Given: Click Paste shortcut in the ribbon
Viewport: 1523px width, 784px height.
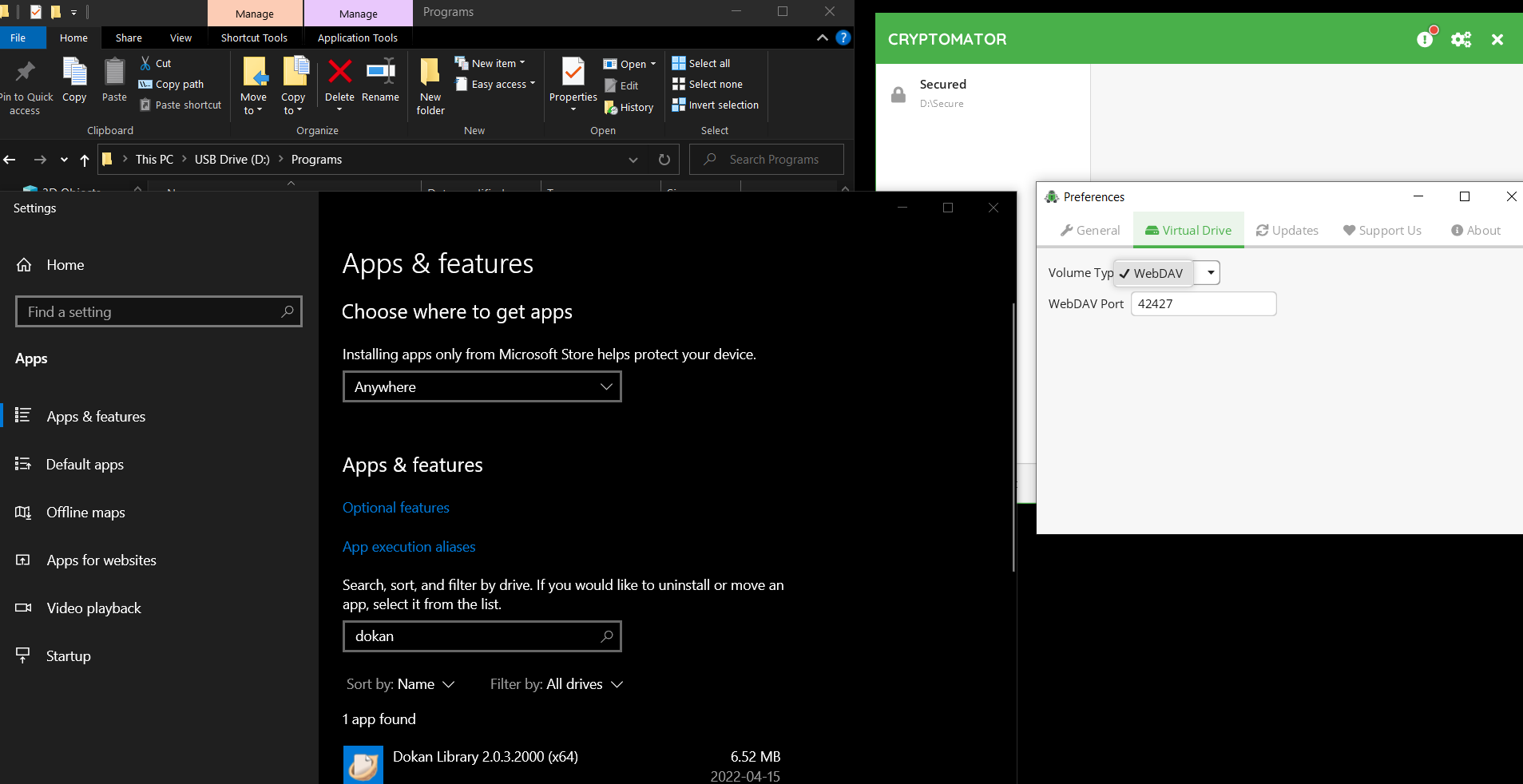Looking at the screenshot, I should pos(180,105).
